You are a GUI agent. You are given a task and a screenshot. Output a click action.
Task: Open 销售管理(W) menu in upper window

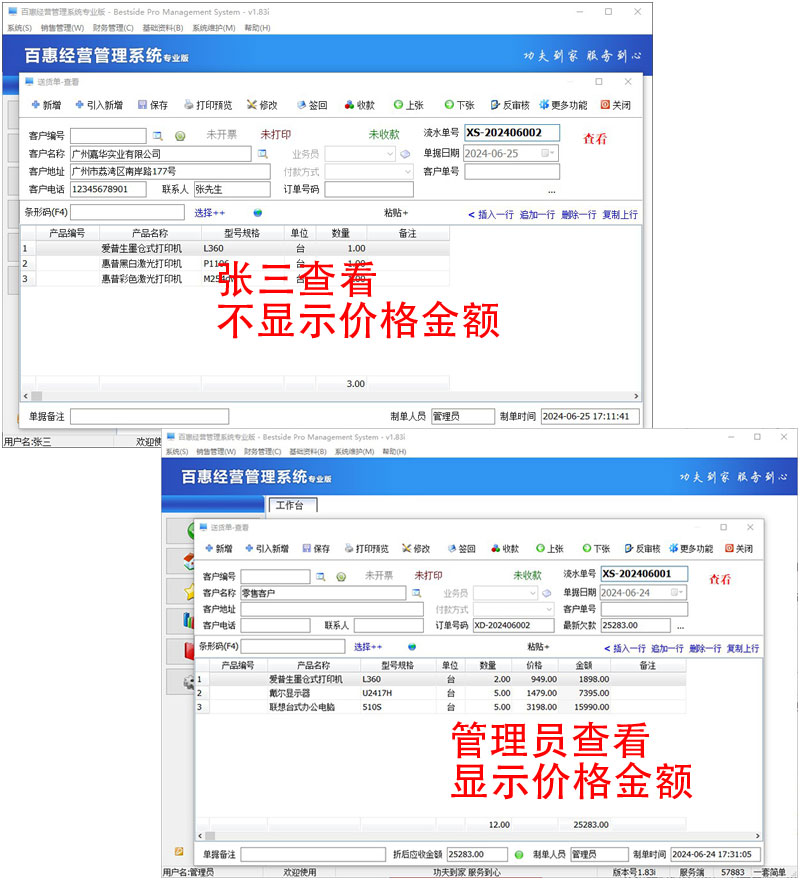pos(62,28)
